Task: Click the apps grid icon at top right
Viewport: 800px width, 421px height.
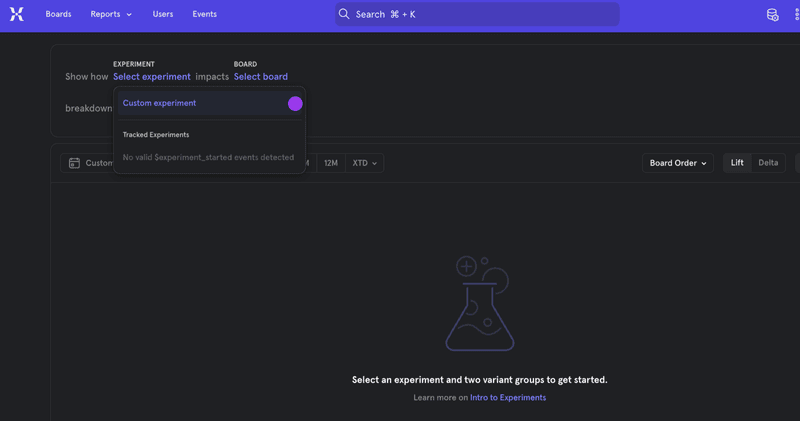Action: (796, 14)
